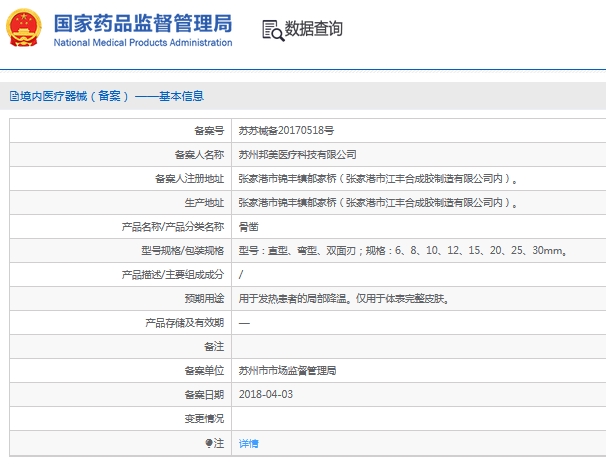
Task: Click the 数据查询 heading text
Action: (x=313, y=29)
